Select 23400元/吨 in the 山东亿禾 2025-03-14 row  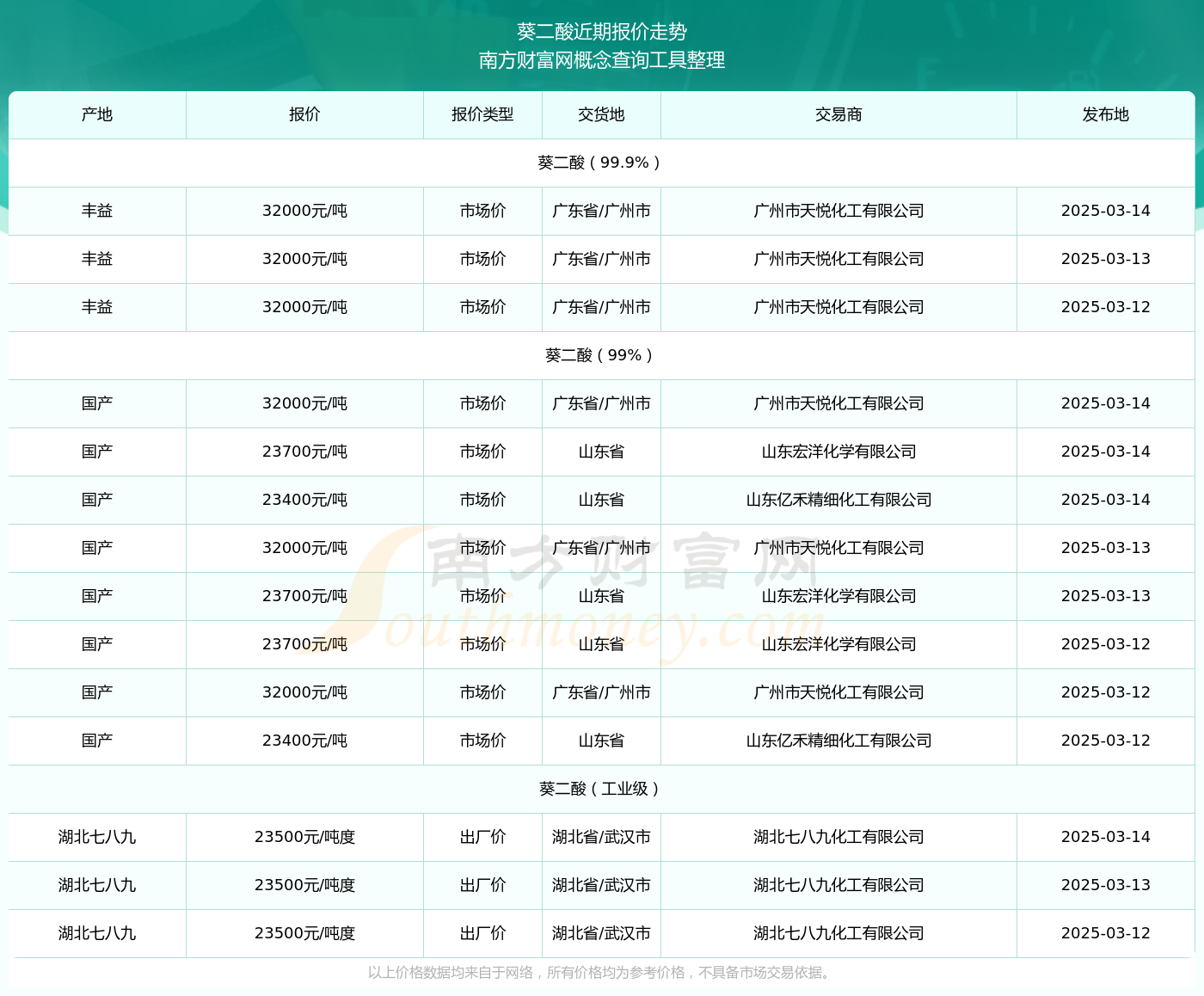click(304, 500)
